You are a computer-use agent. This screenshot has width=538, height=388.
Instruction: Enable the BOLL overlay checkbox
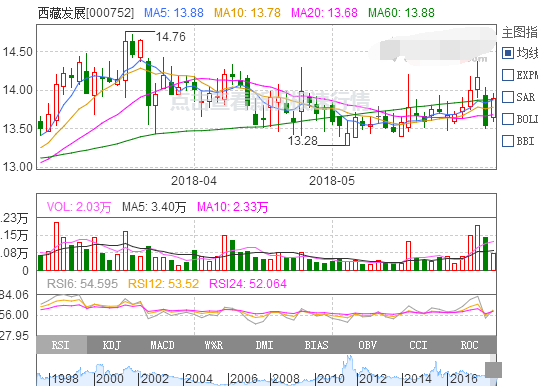pyautogui.click(x=508, y=119)
